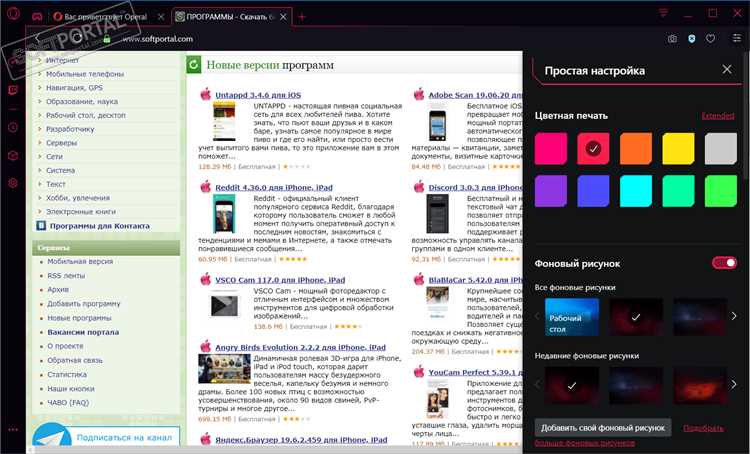Open a new tab with plus button
Image resolution: width=750 pixels, height=454 pixels.
(x=302, y=17)
